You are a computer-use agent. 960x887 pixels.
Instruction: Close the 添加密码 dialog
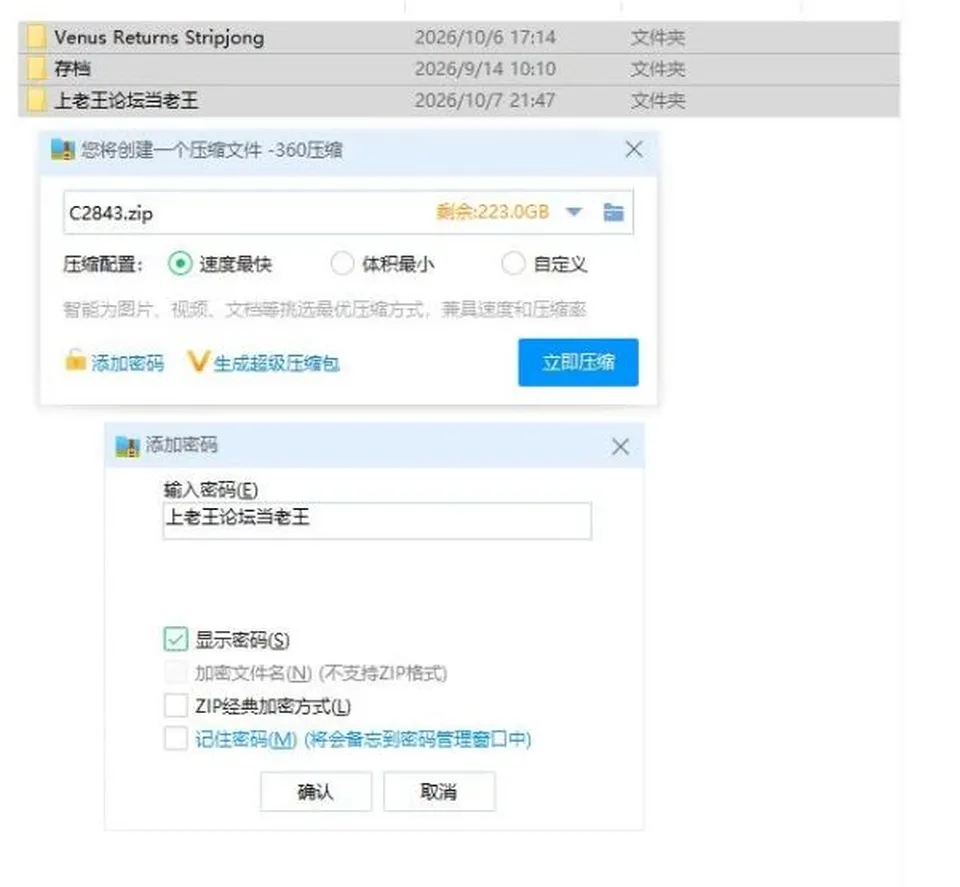pyautogui.click(x=620, y=446)
